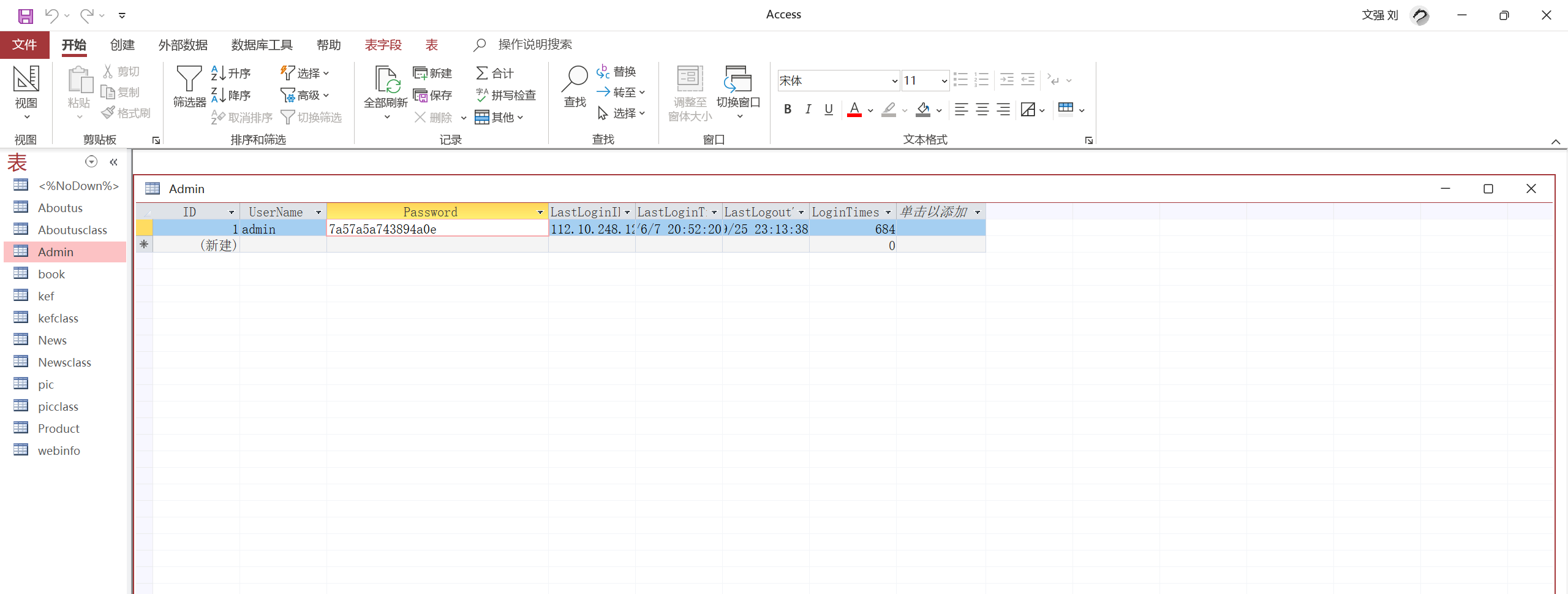
Task: Open the Password column header dropdown arrow
Action: coord(540,212)
